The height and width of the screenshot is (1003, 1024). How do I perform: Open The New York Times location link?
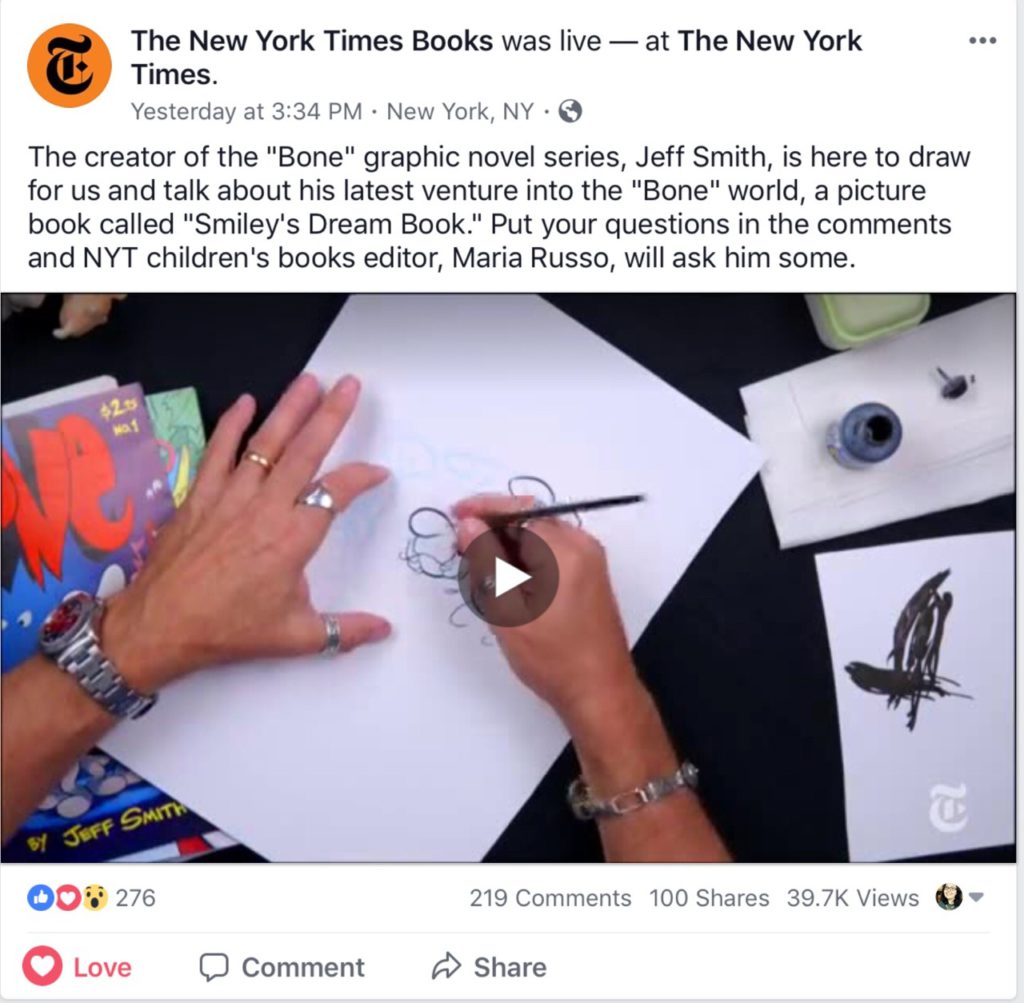496,57
